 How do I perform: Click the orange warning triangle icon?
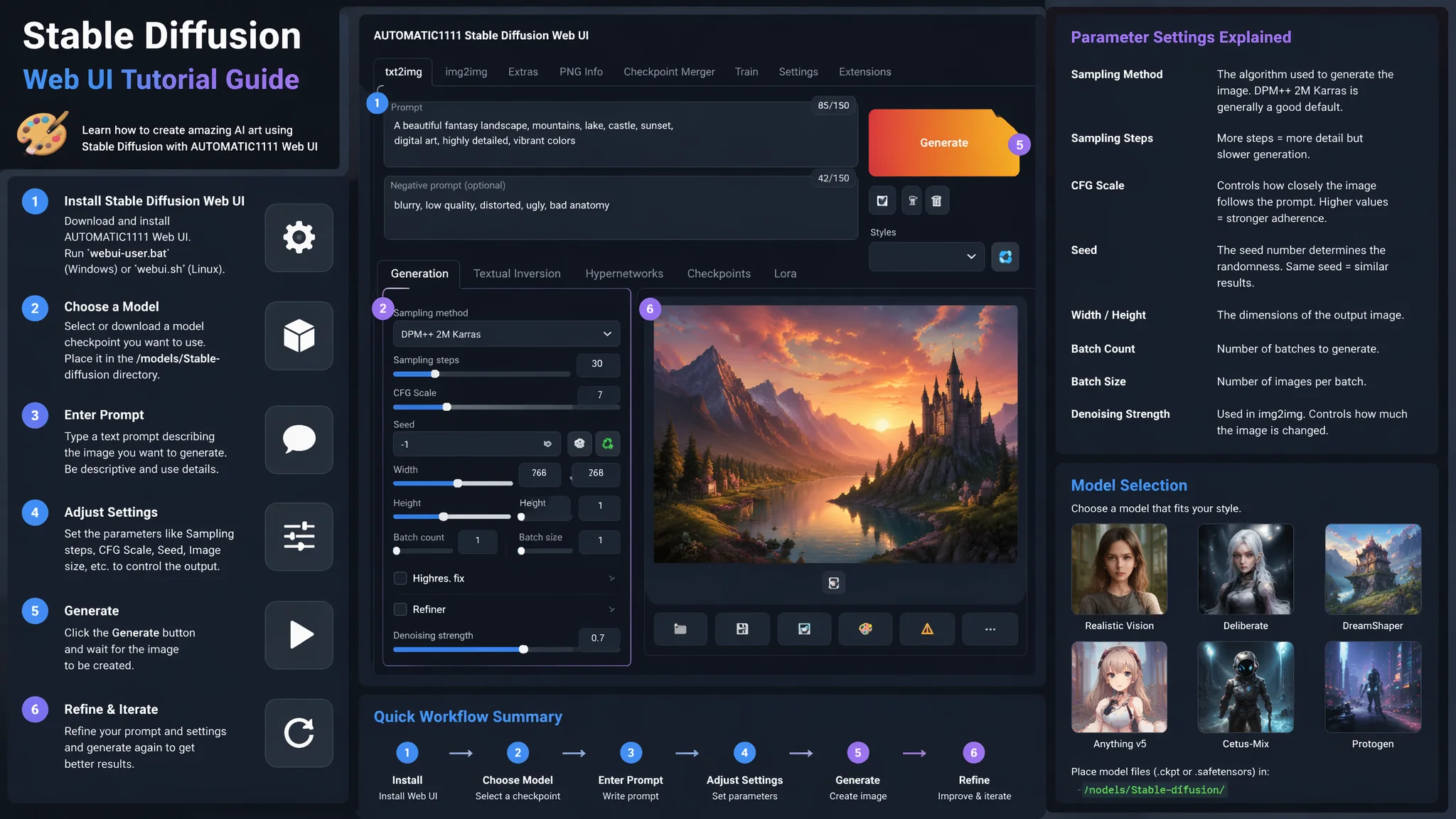[x=927, y=629]
